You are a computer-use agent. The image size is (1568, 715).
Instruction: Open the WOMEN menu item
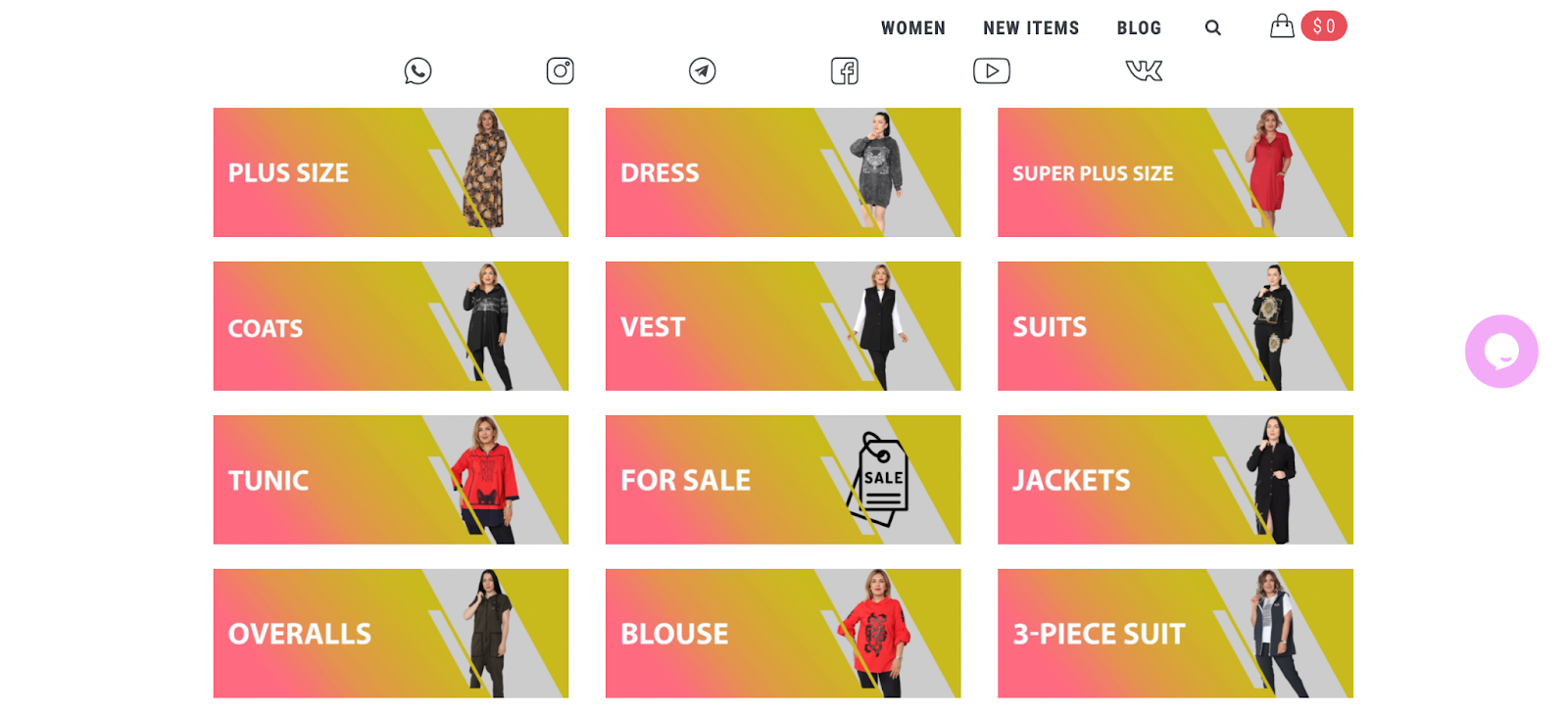pyautogui.click(x=913, y=28)
